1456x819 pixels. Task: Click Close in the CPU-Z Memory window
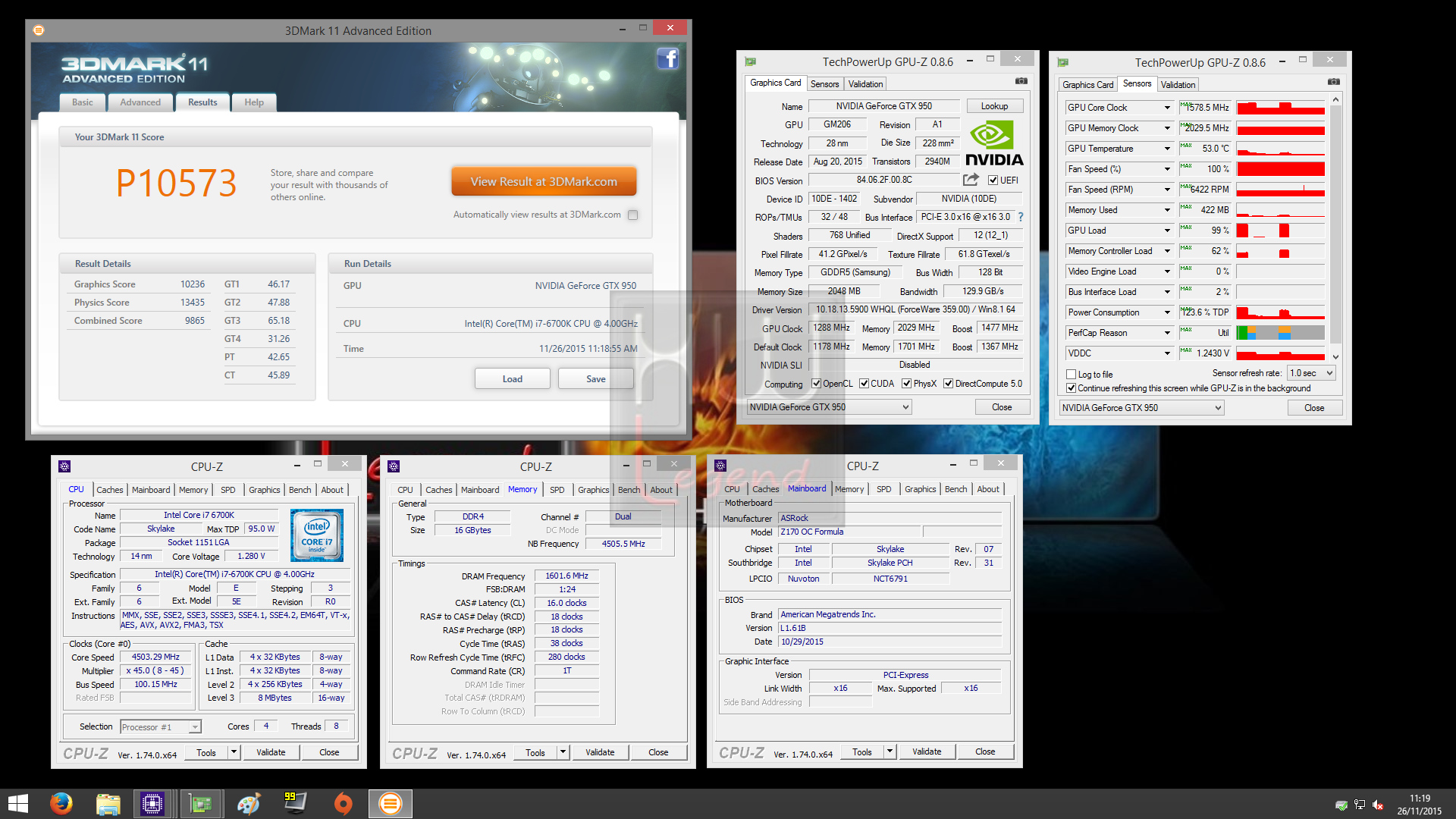click(x=658, y=752)
